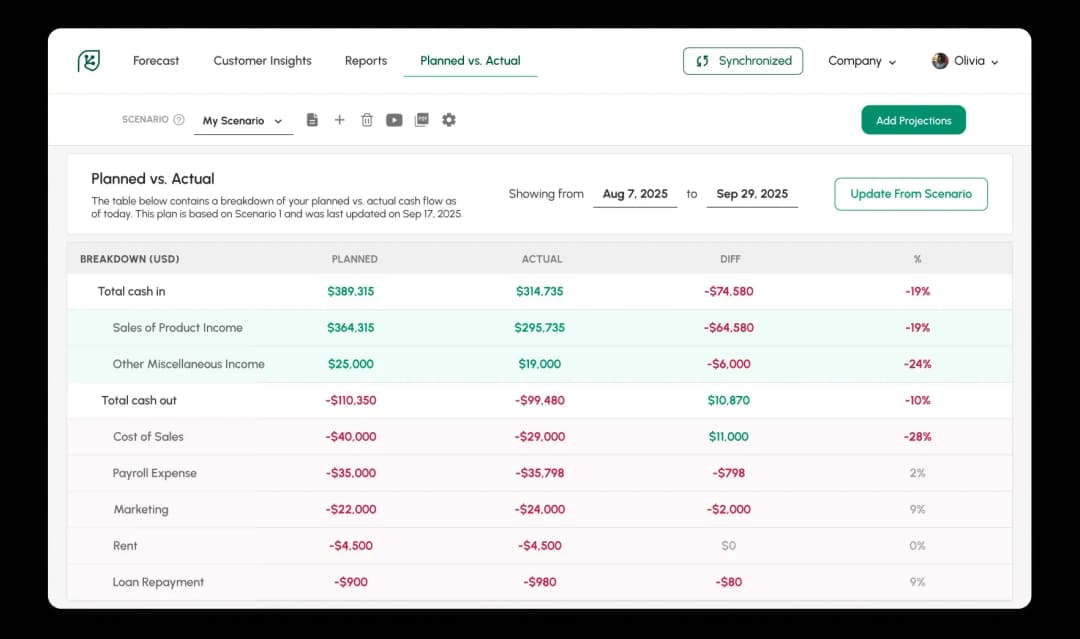
Task: Open scenario settings with the gear icon
Action: tap(448, 119)
